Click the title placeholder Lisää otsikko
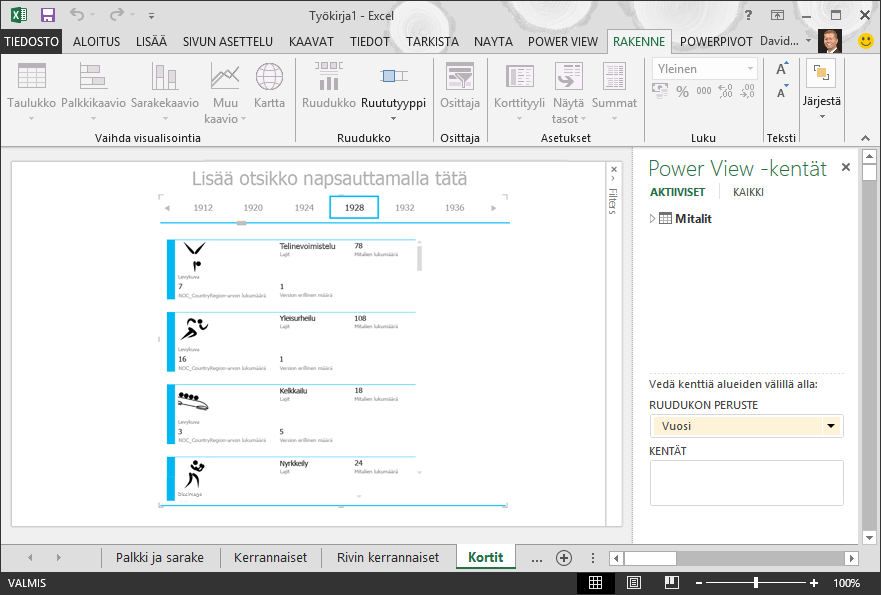This screenshot has height=595, width=881. point(329,179)
